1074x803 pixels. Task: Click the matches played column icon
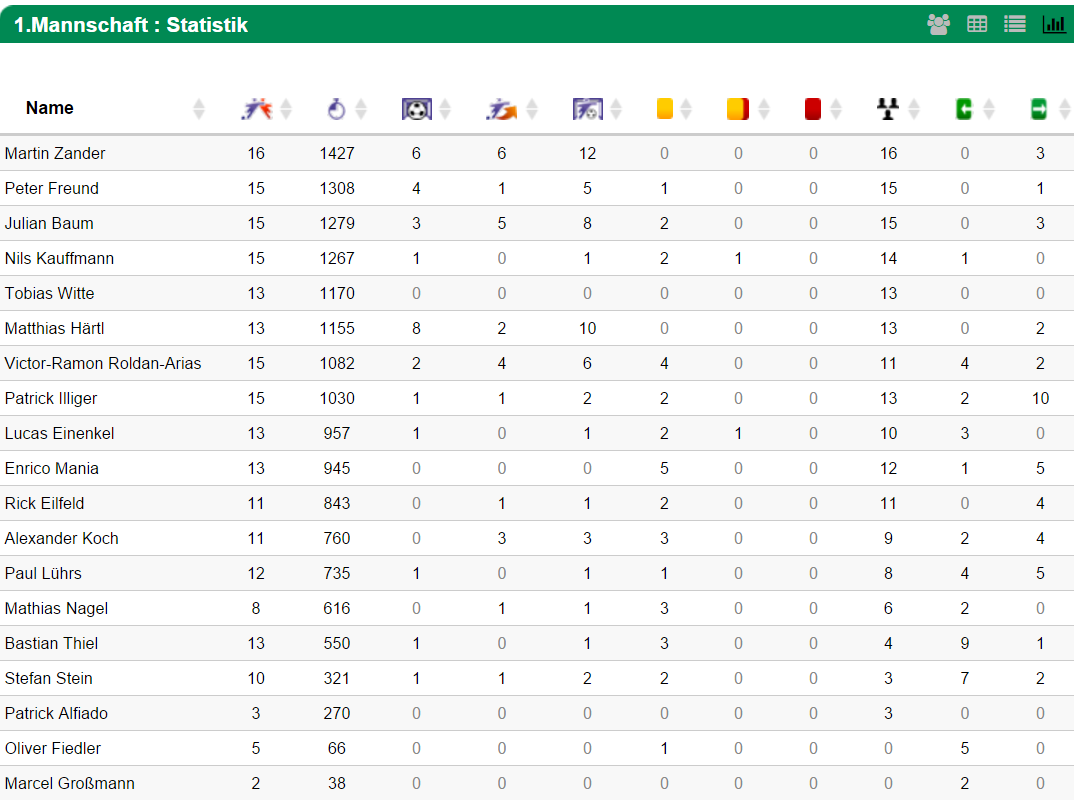pyautogui.click(x=257, y=109)
